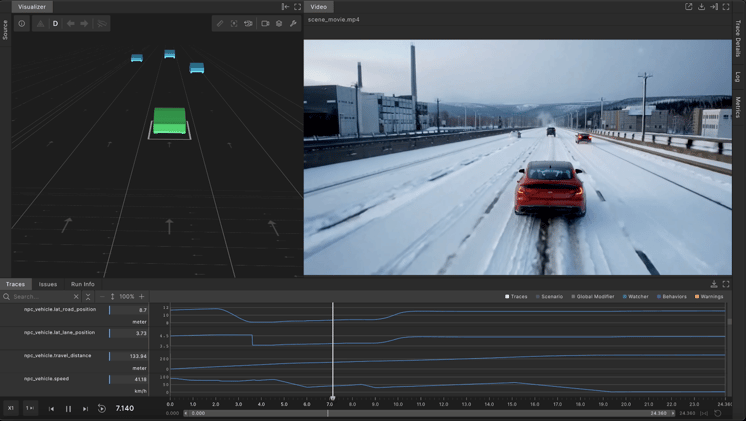The image size is (746, 421).
Task: Open the layers icon in Visualizer toolbar
Action: (279, 23)
